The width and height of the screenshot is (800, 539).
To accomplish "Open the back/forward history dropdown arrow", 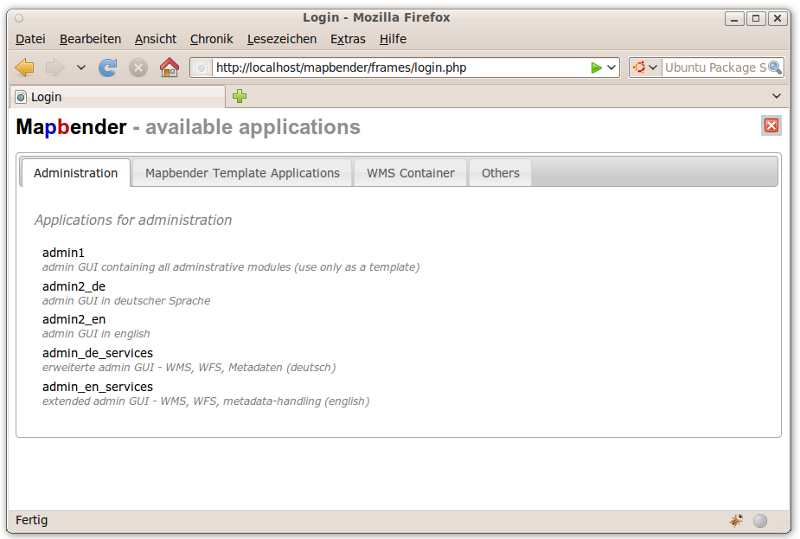I will 81,68.
